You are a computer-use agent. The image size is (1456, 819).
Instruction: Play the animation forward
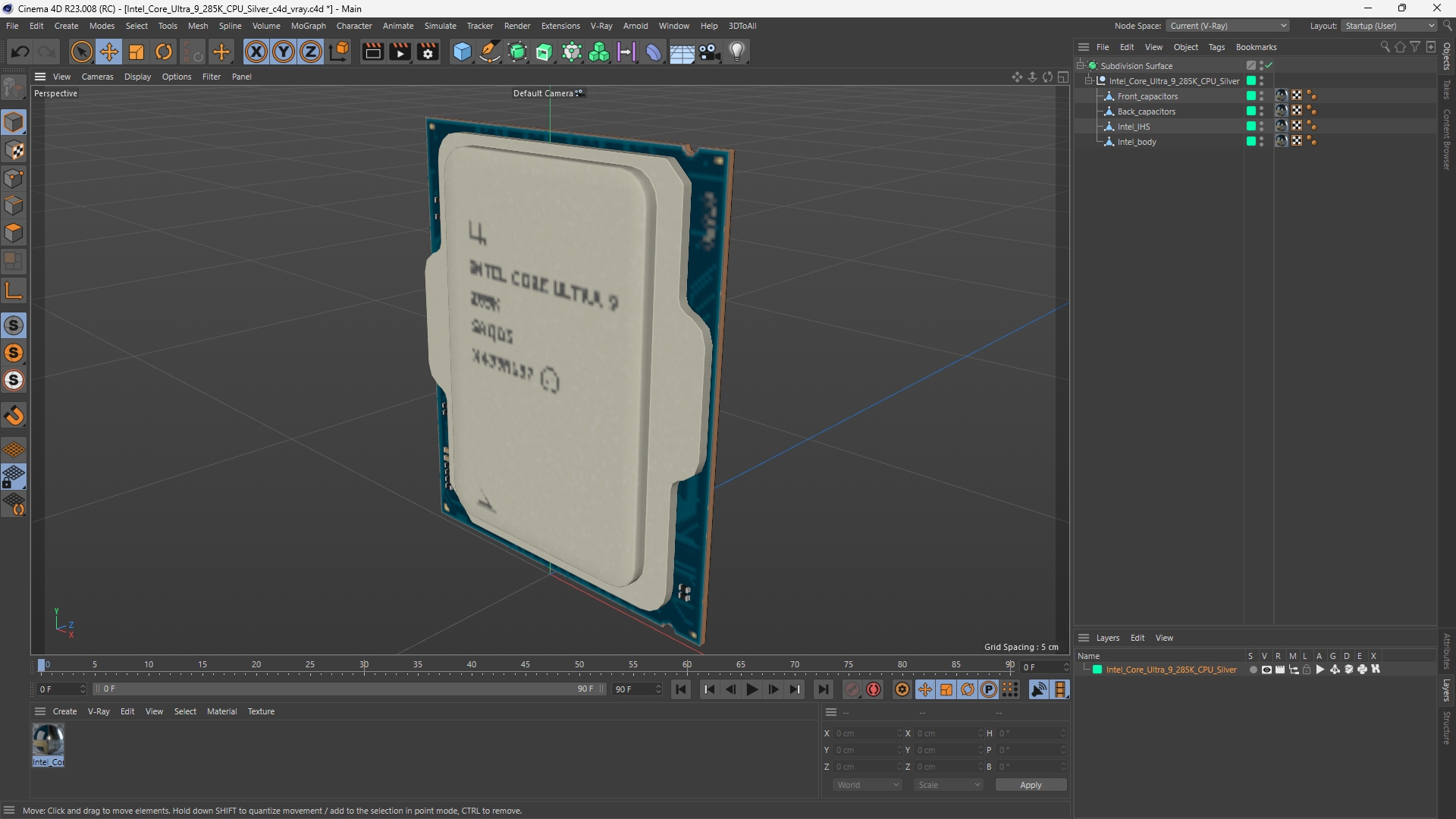click(x=752, y=689)
